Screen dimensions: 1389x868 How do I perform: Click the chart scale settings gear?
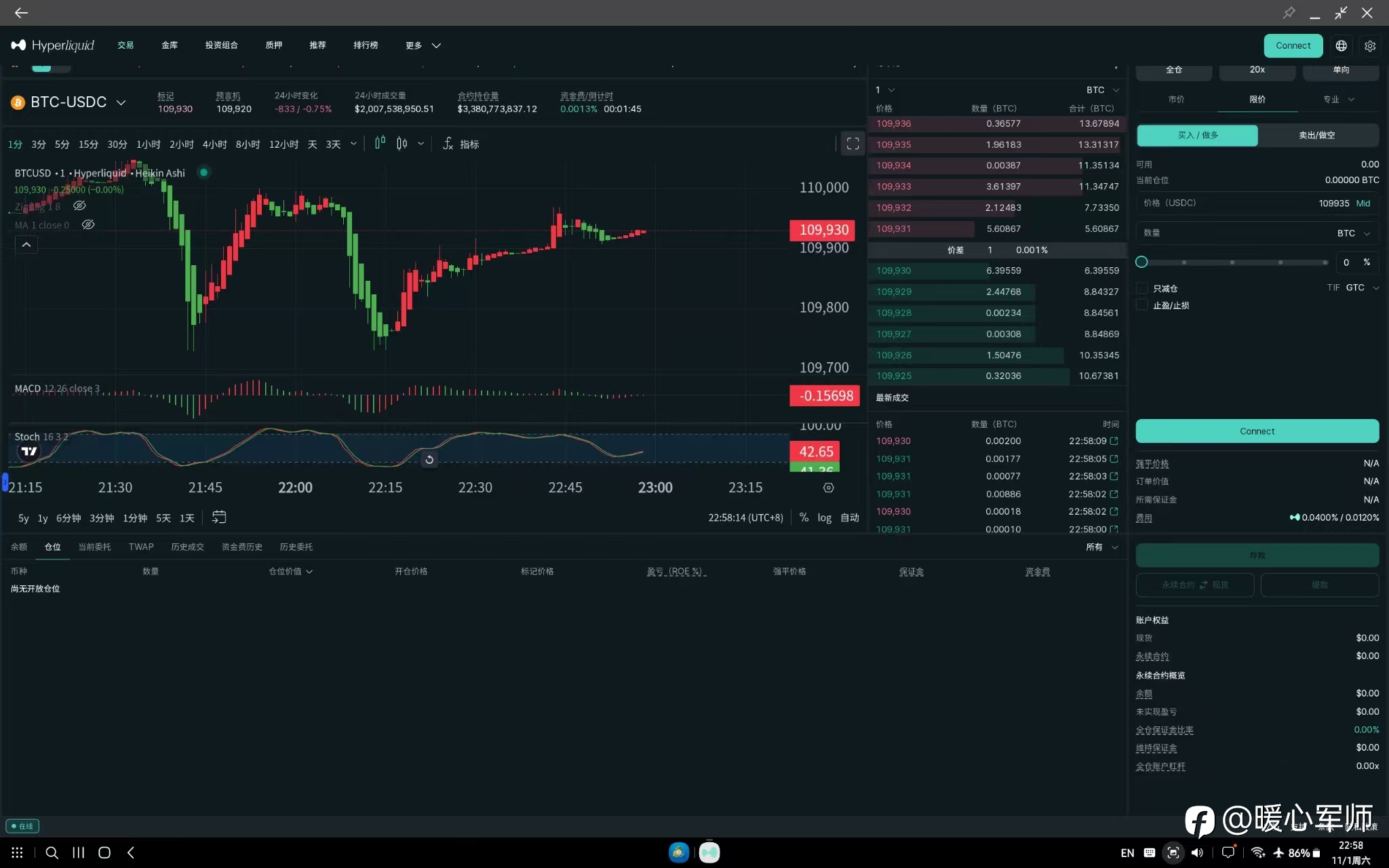coord(828,488)
